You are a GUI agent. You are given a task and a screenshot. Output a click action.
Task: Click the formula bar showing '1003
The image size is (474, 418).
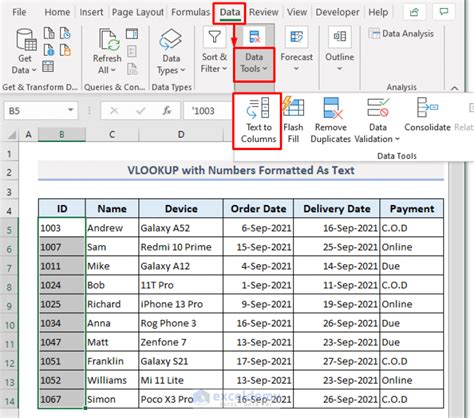(x=208, y=111)
